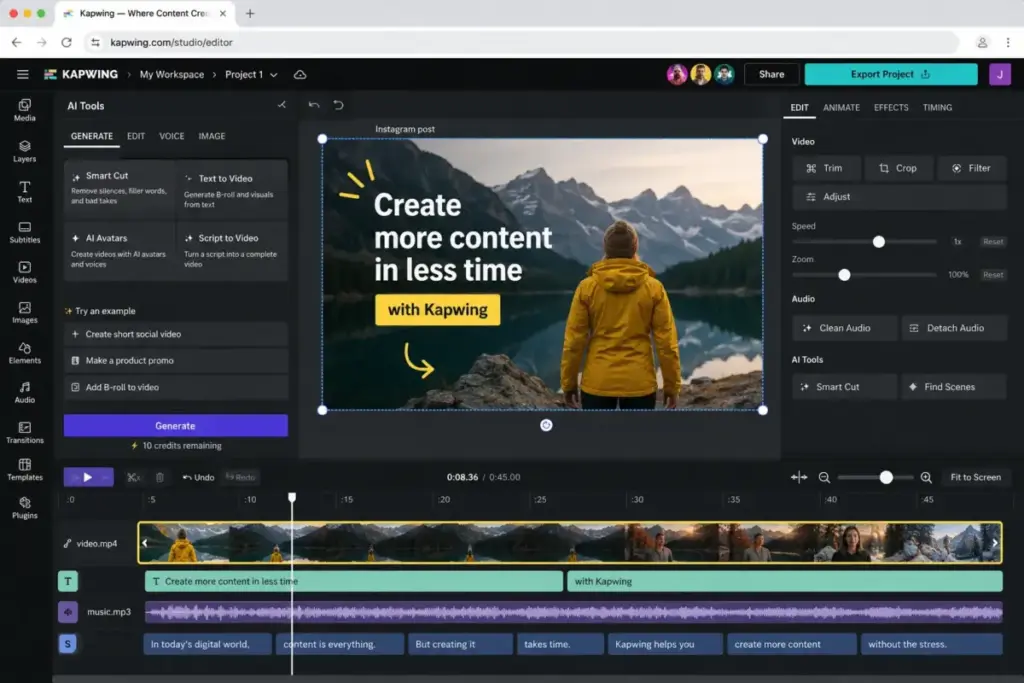Open the TIMING tab
Viewport: 1024px width, 683px height.
(937, 107)
